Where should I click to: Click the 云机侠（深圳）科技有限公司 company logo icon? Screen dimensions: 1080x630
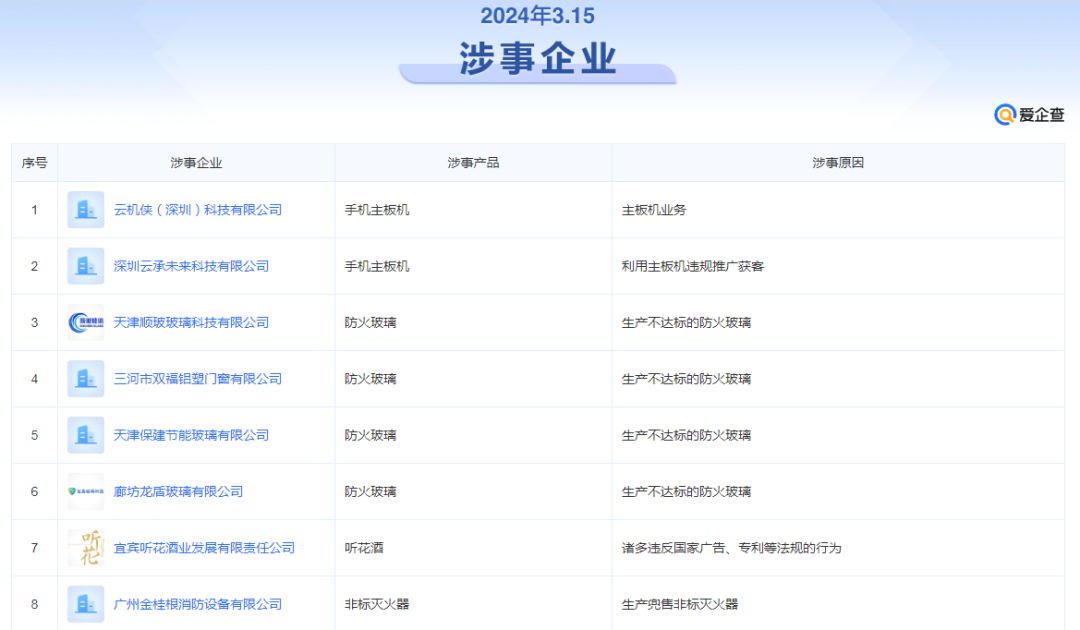[x=85, y=210]
